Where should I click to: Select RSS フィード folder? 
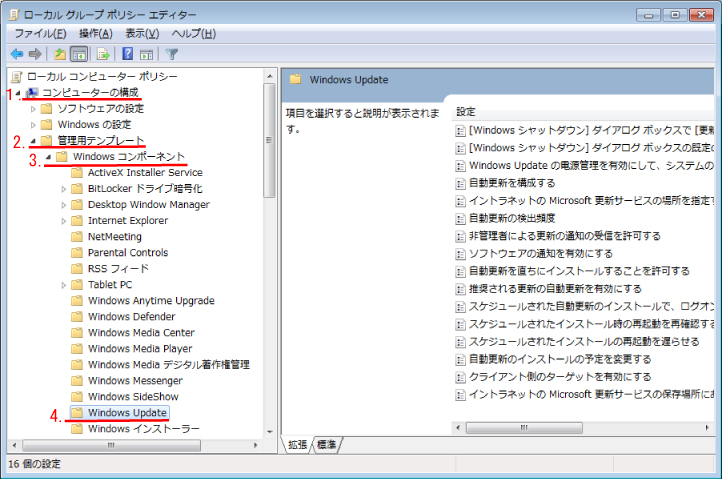pyautogui.click(x=118, y=269)
